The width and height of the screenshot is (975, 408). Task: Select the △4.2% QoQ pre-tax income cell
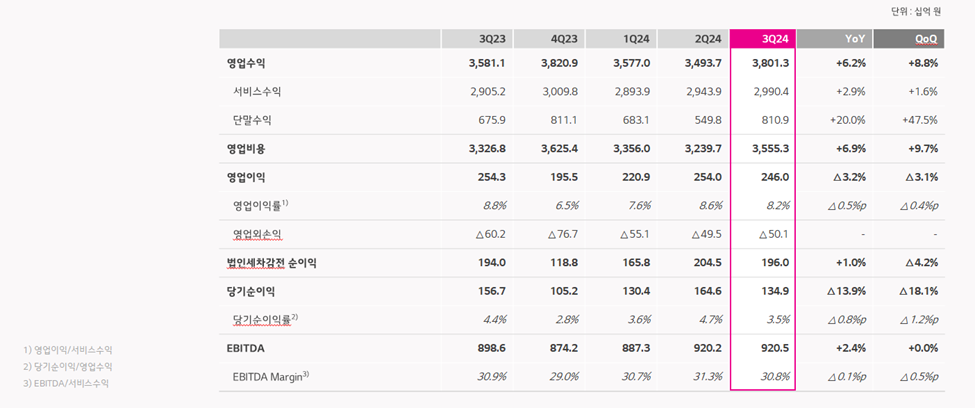pyautogui.click(x=922, y=263)
